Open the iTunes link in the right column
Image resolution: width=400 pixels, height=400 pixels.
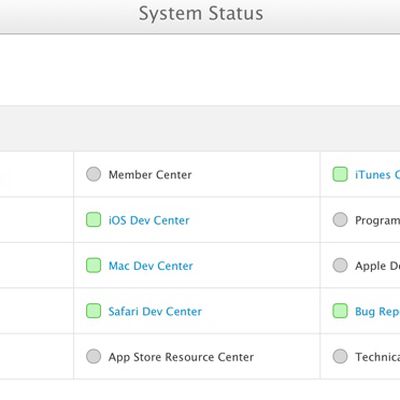(377, 175)
